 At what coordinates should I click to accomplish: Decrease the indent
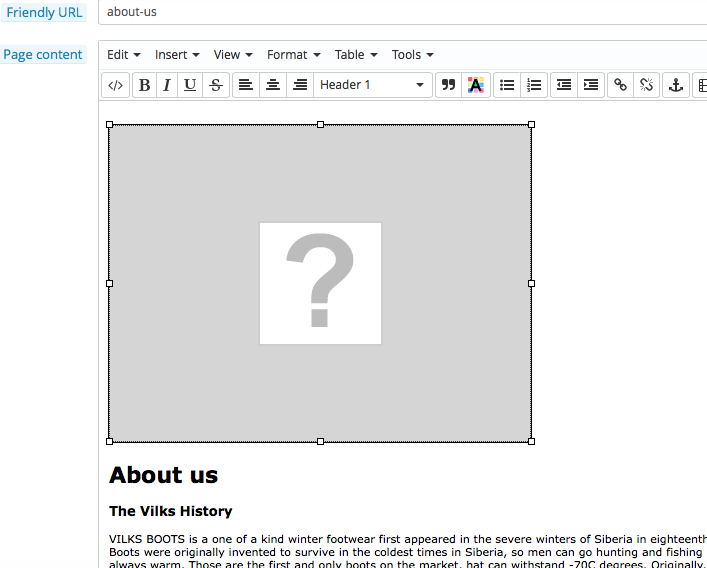tap(564, 85)
